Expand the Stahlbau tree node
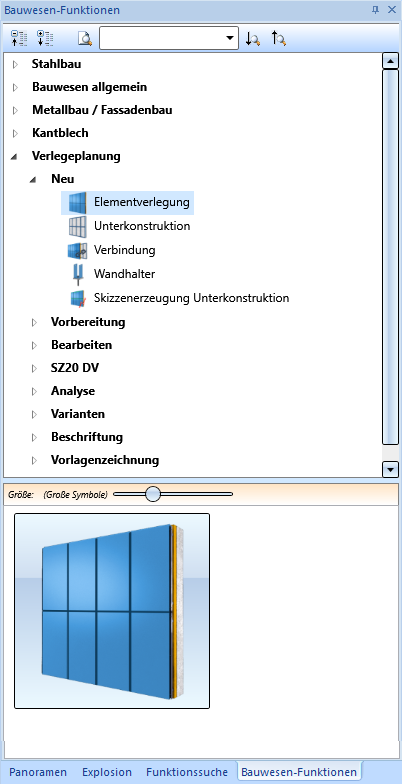 point(15,64)
